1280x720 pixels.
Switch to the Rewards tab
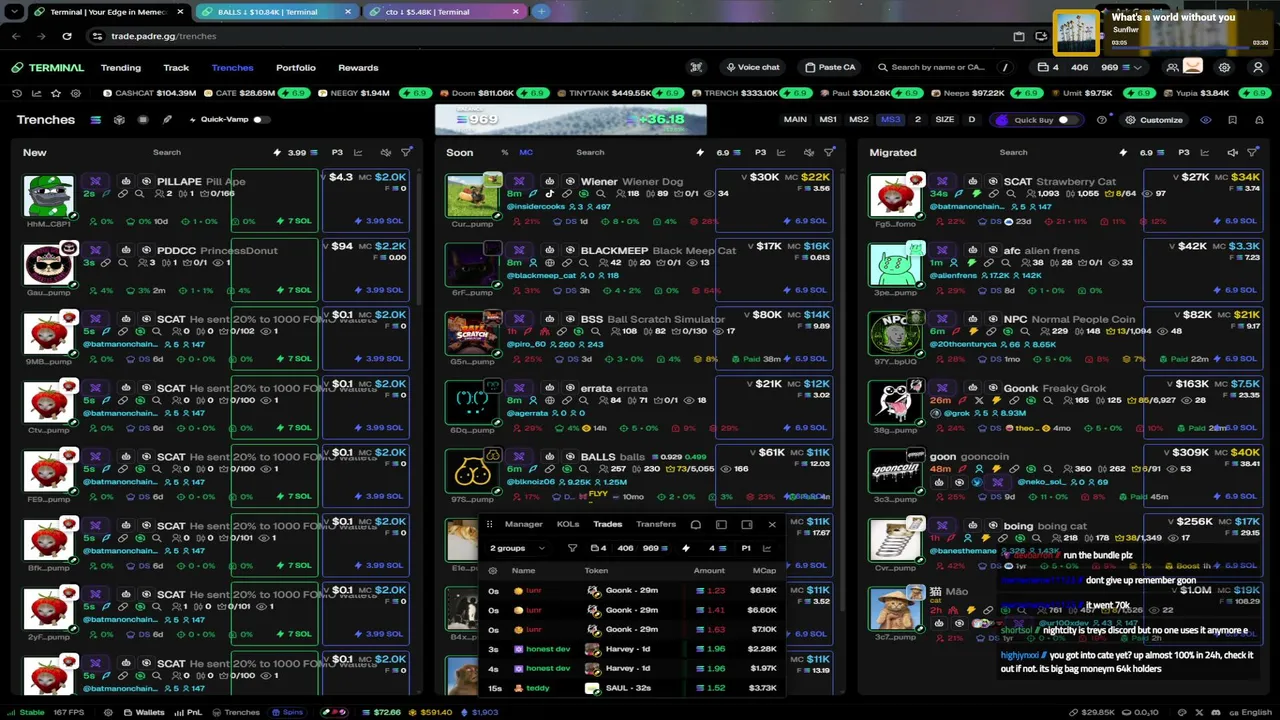[358, 68]
